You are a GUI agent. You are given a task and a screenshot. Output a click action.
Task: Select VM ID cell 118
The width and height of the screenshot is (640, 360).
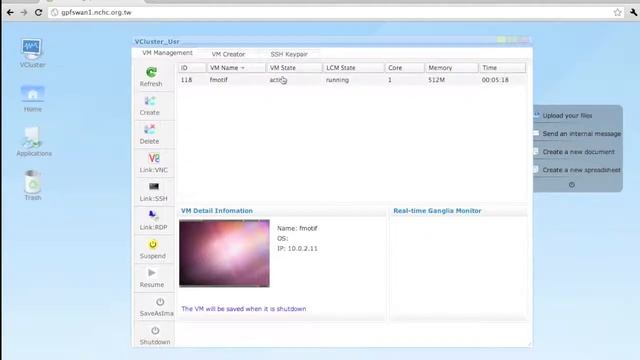coord(186,80)
